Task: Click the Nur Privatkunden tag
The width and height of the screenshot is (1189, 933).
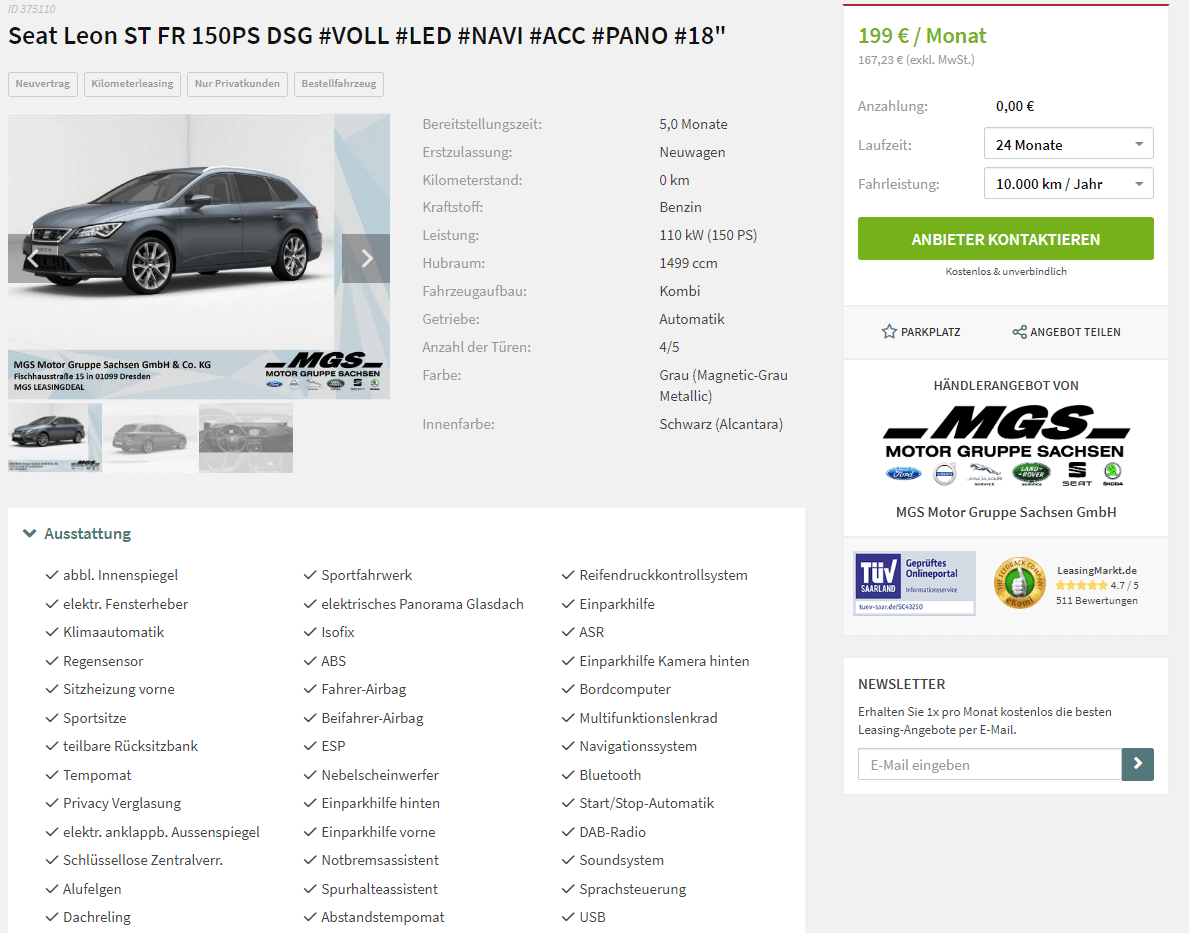Action: (x=237, y=83)
